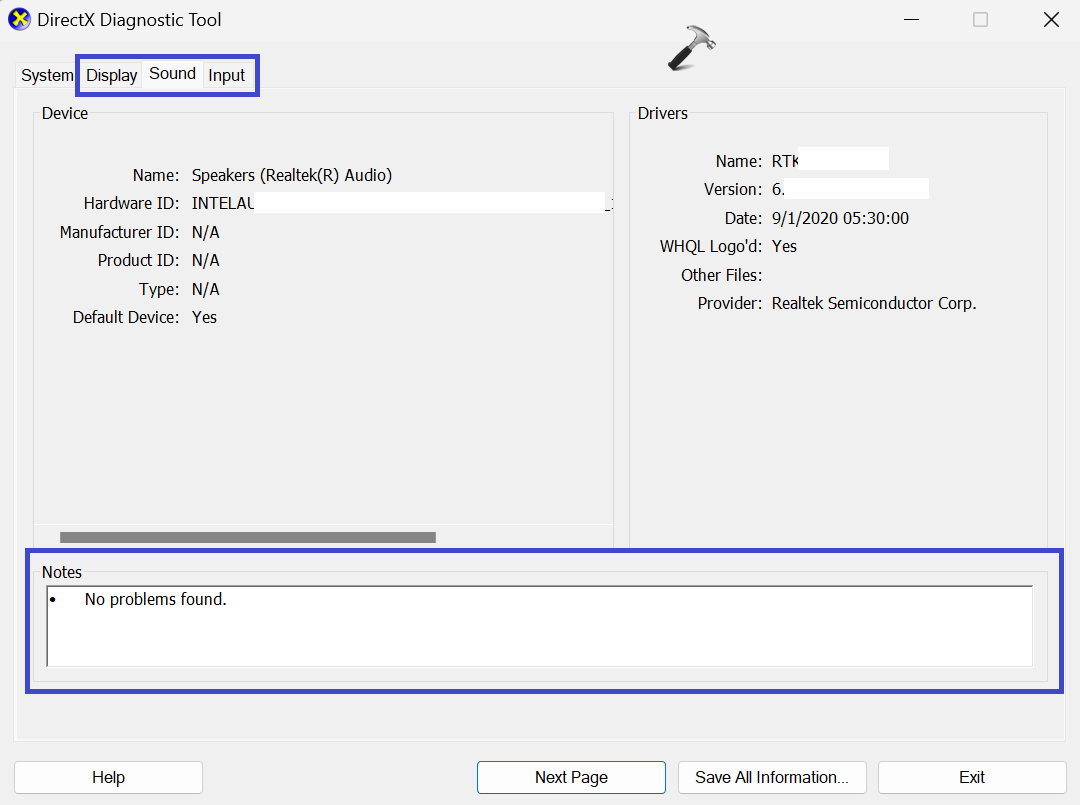The width and height of the screenshot is (1080, 805).
Task: Click the Next Page button
Action: coord(571,777)
